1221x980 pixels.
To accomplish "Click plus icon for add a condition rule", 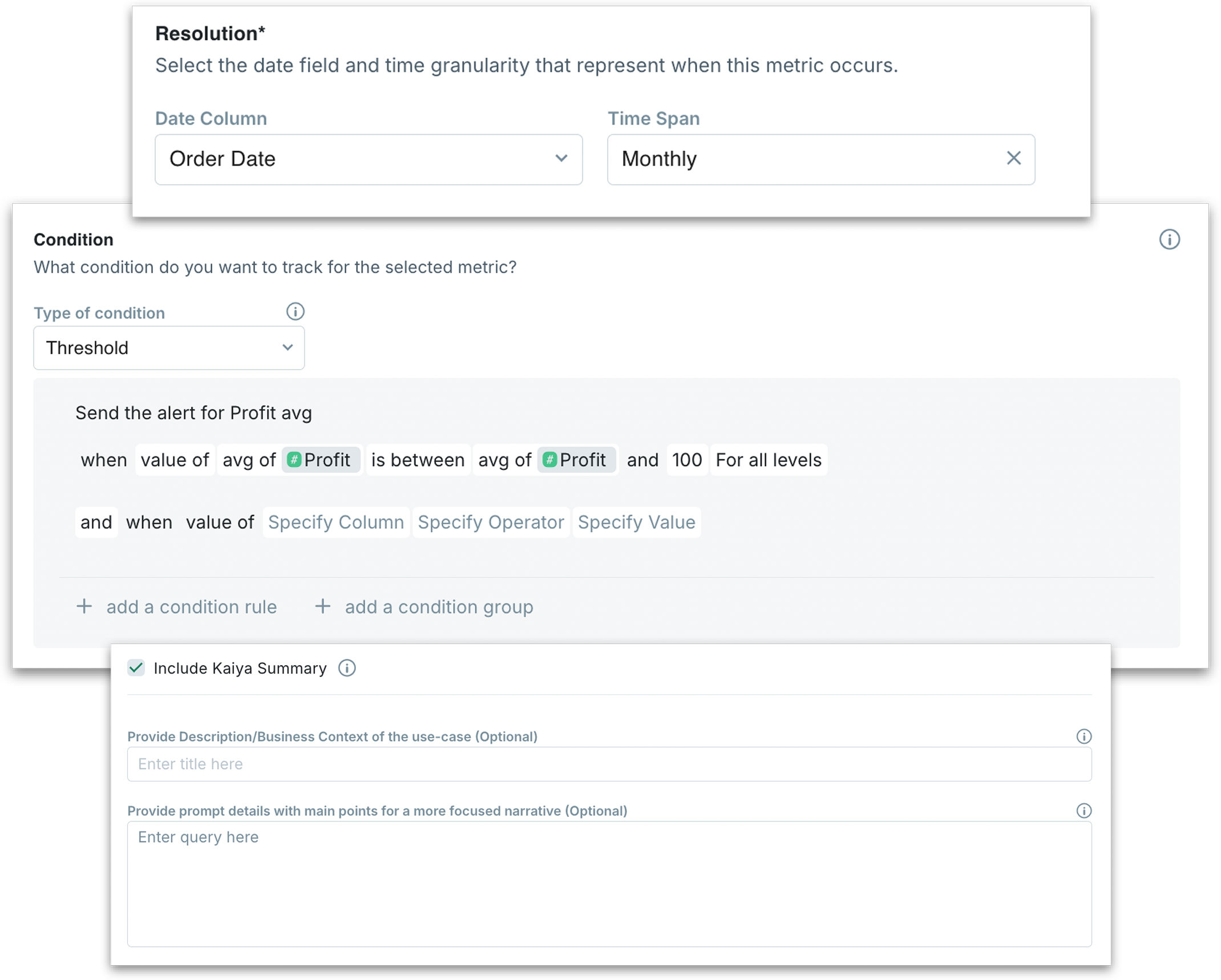I will pos(84,606).
